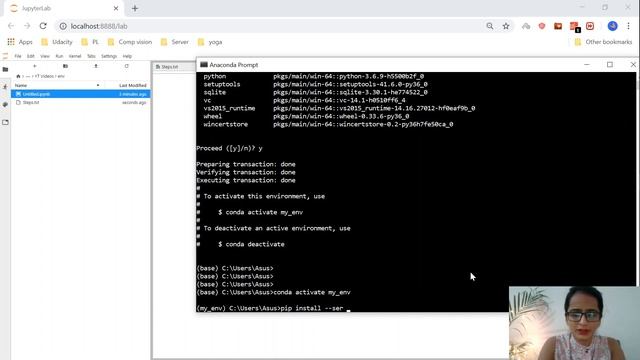Click the Anaconda Prompt title bar icon

[x=204, y=65]
